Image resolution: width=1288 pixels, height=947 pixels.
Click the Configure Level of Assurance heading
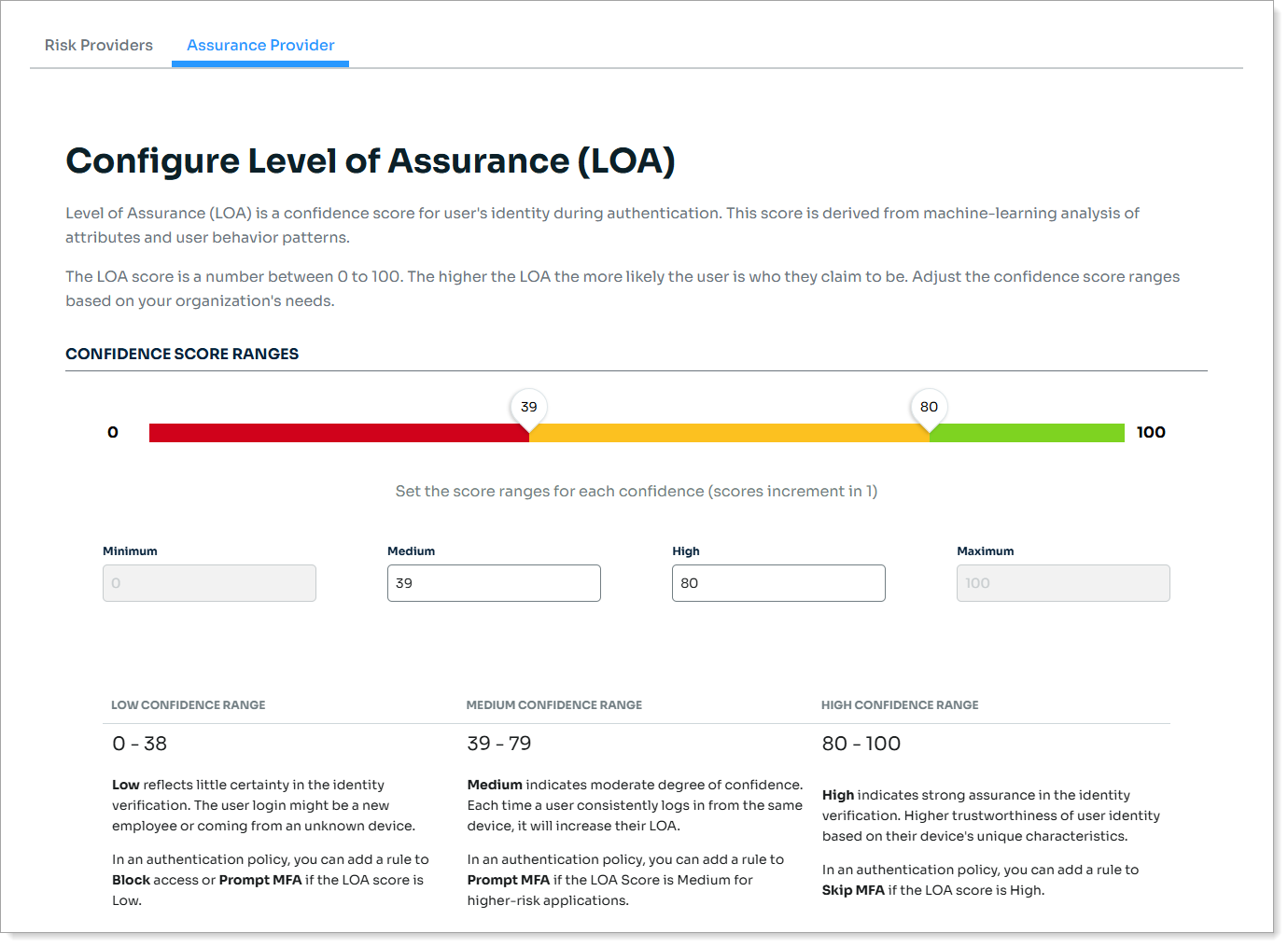[x=370, y=160]
